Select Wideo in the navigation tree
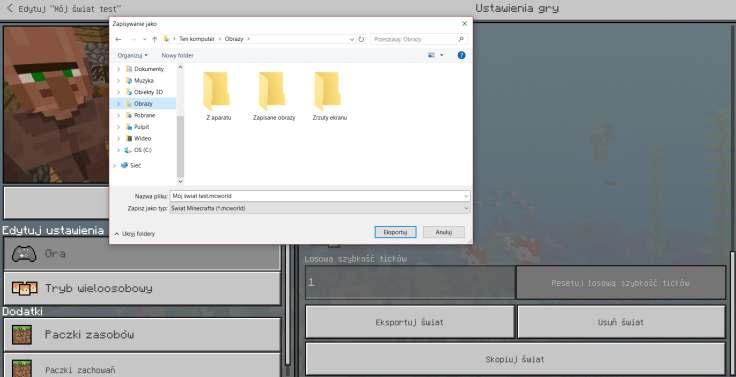The image size is (736, 377). tap(142, 138)
